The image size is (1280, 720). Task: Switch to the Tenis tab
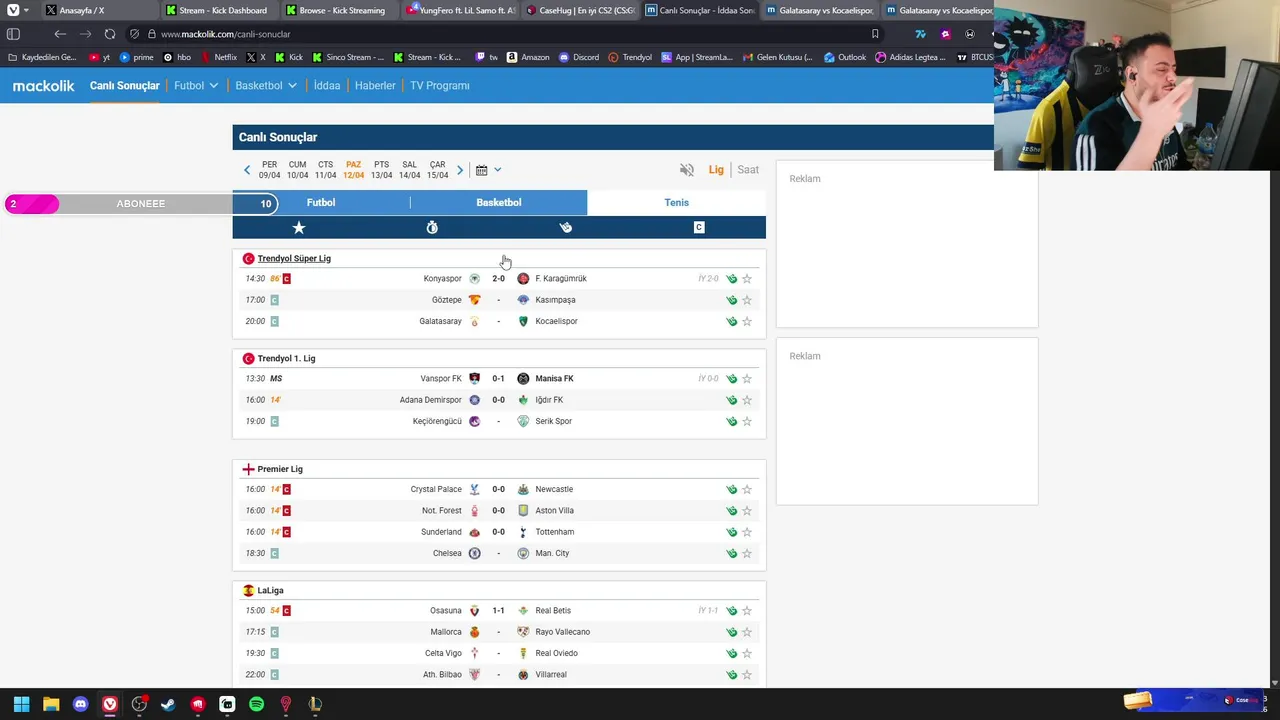click(676, 203)
